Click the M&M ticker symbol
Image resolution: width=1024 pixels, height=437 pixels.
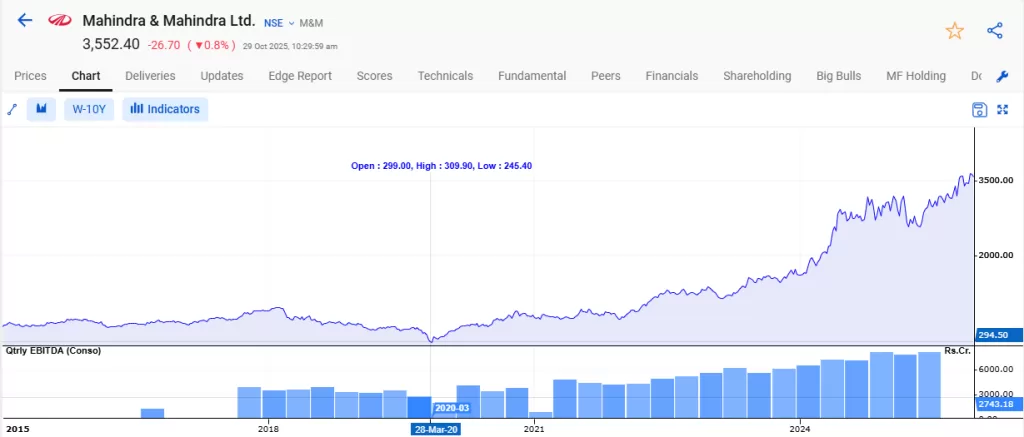coord(311,24)
